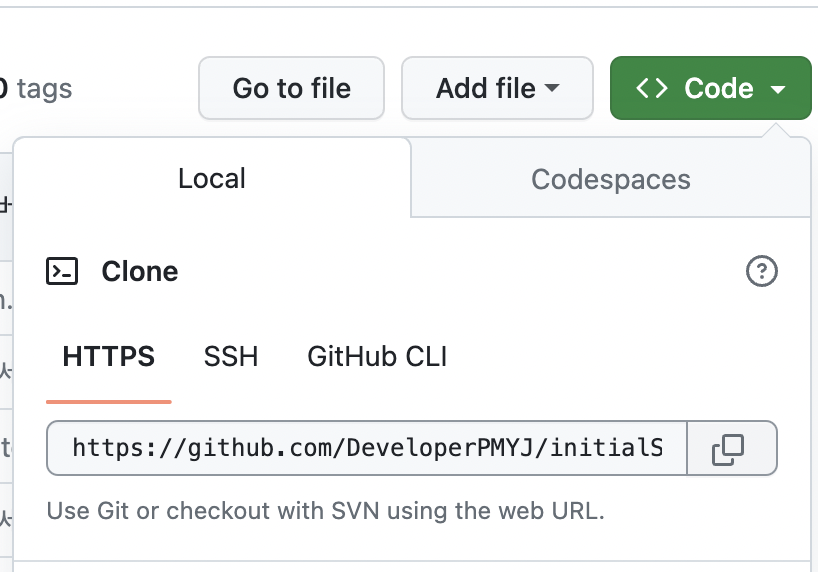
Task: Choose the HTTPS clone option
Action: tap(109, 356)
